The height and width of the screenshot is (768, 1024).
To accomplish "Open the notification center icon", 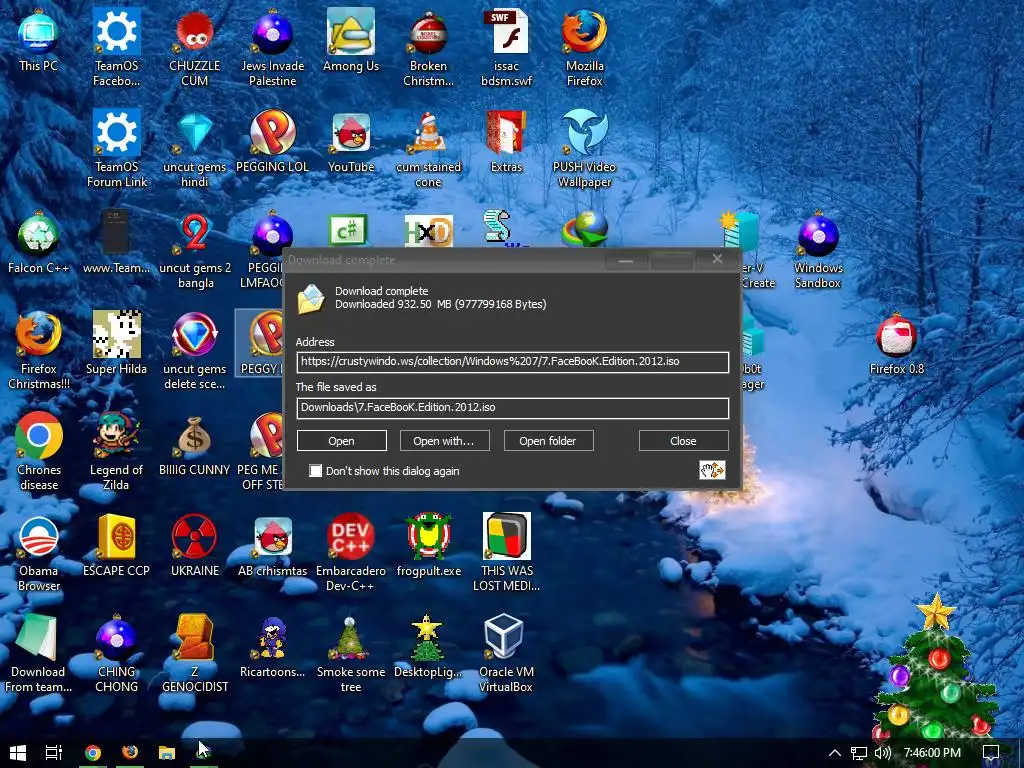I will point(991,752).
